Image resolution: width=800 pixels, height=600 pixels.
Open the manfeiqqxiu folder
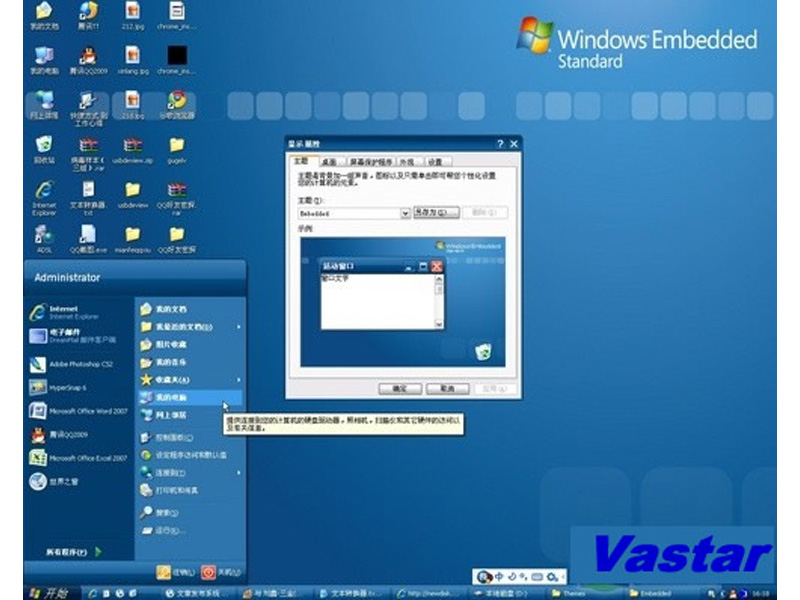[133, 240]
